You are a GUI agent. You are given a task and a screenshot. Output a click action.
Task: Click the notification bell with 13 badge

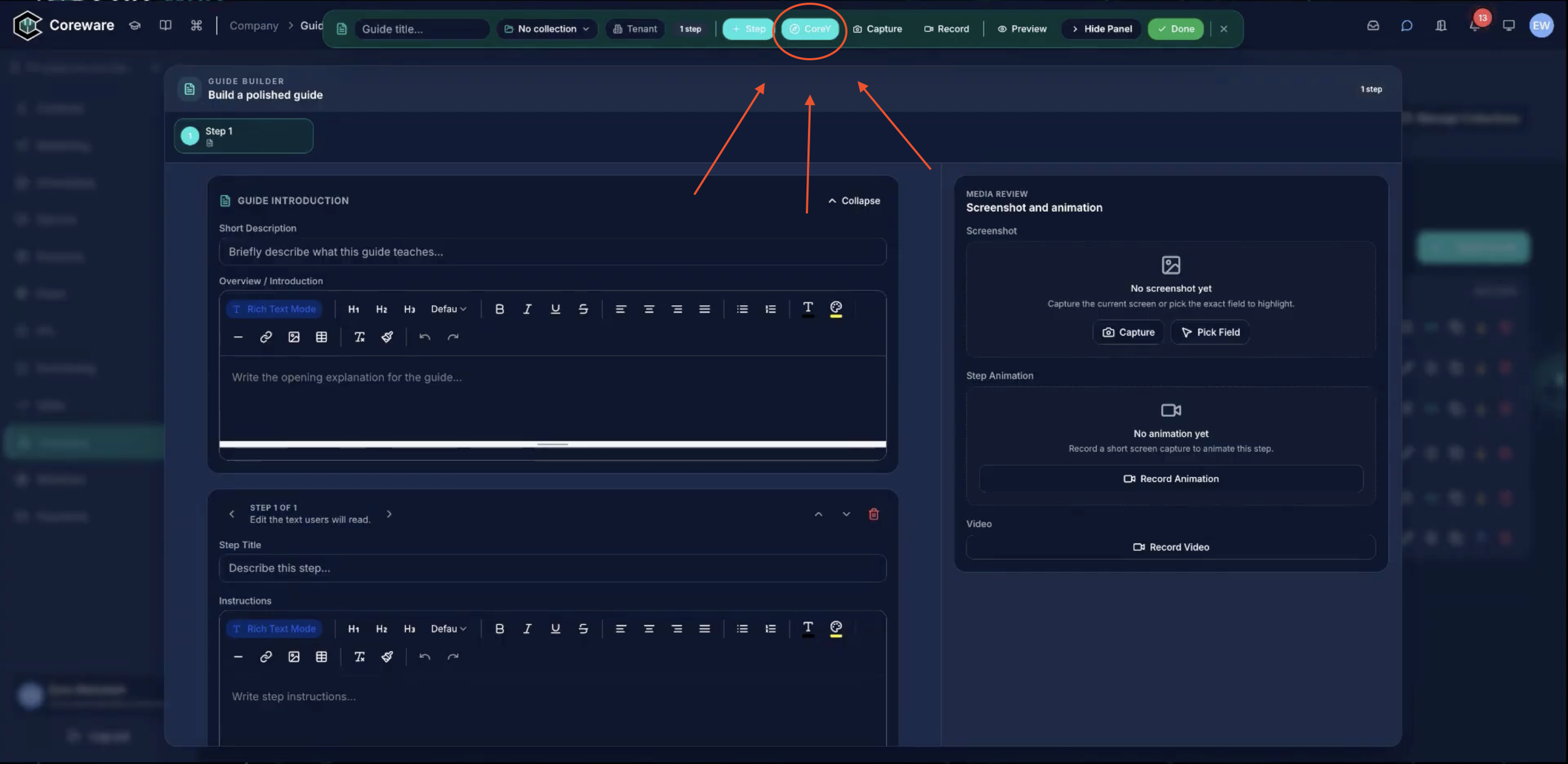coord(1475,26)
